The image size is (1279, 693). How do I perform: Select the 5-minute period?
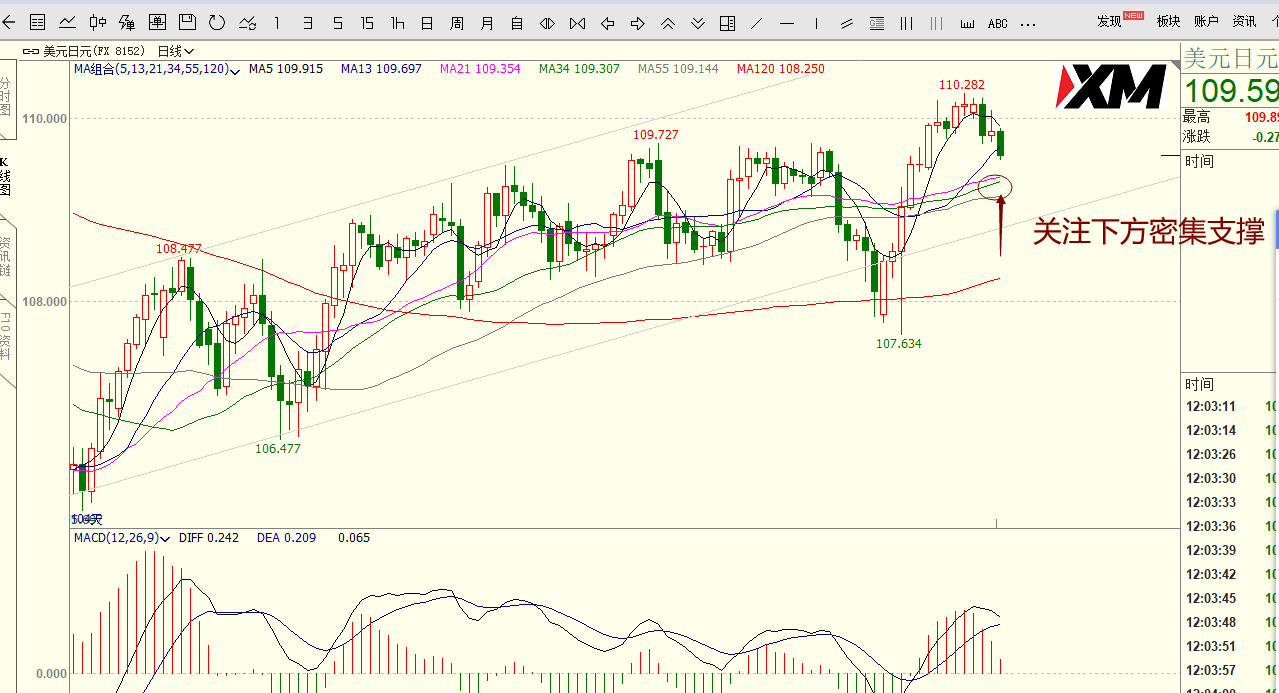pyautogui.click(x=338, y=22)
